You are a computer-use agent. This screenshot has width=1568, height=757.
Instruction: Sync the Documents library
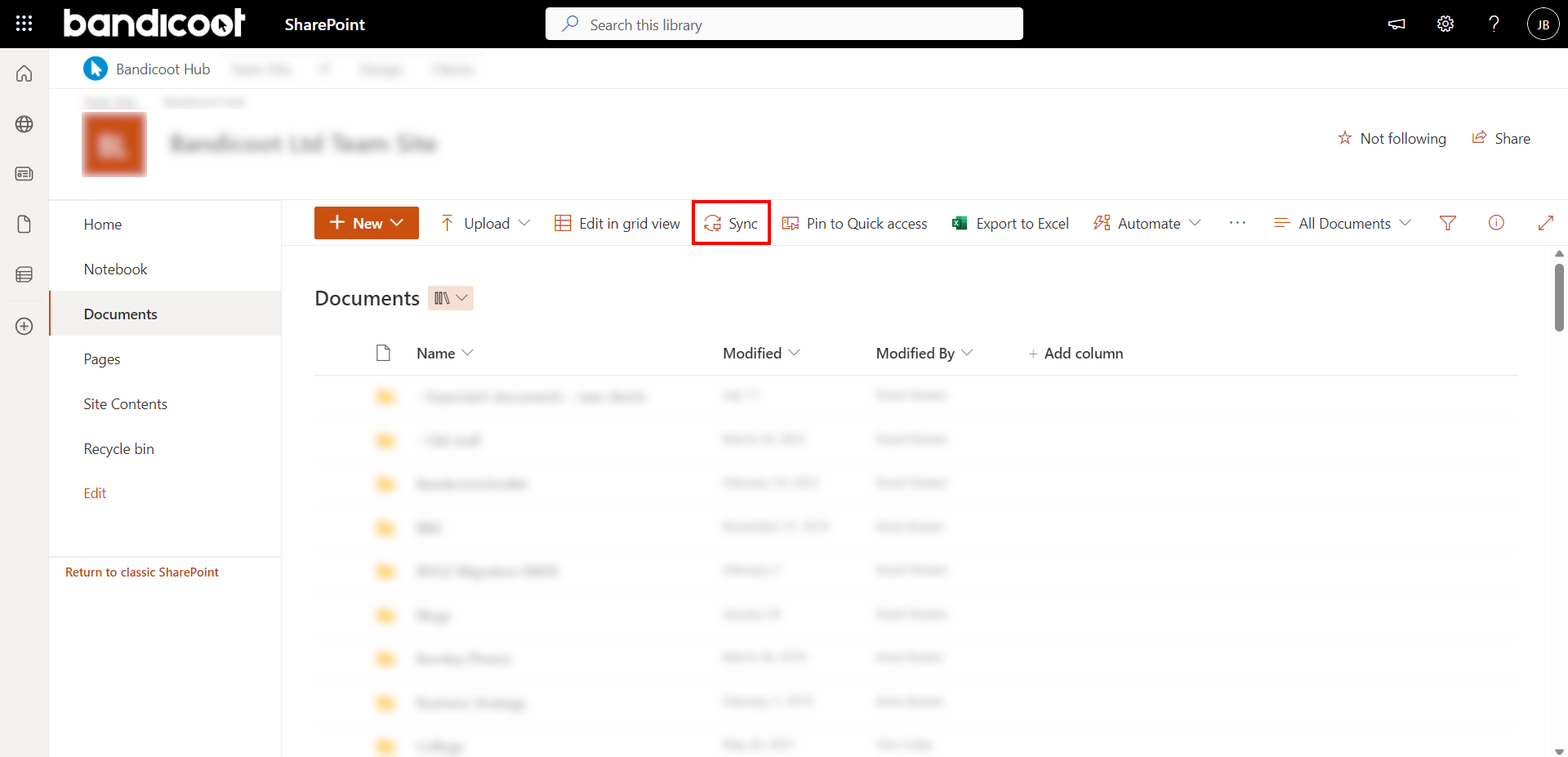[731, 222]
